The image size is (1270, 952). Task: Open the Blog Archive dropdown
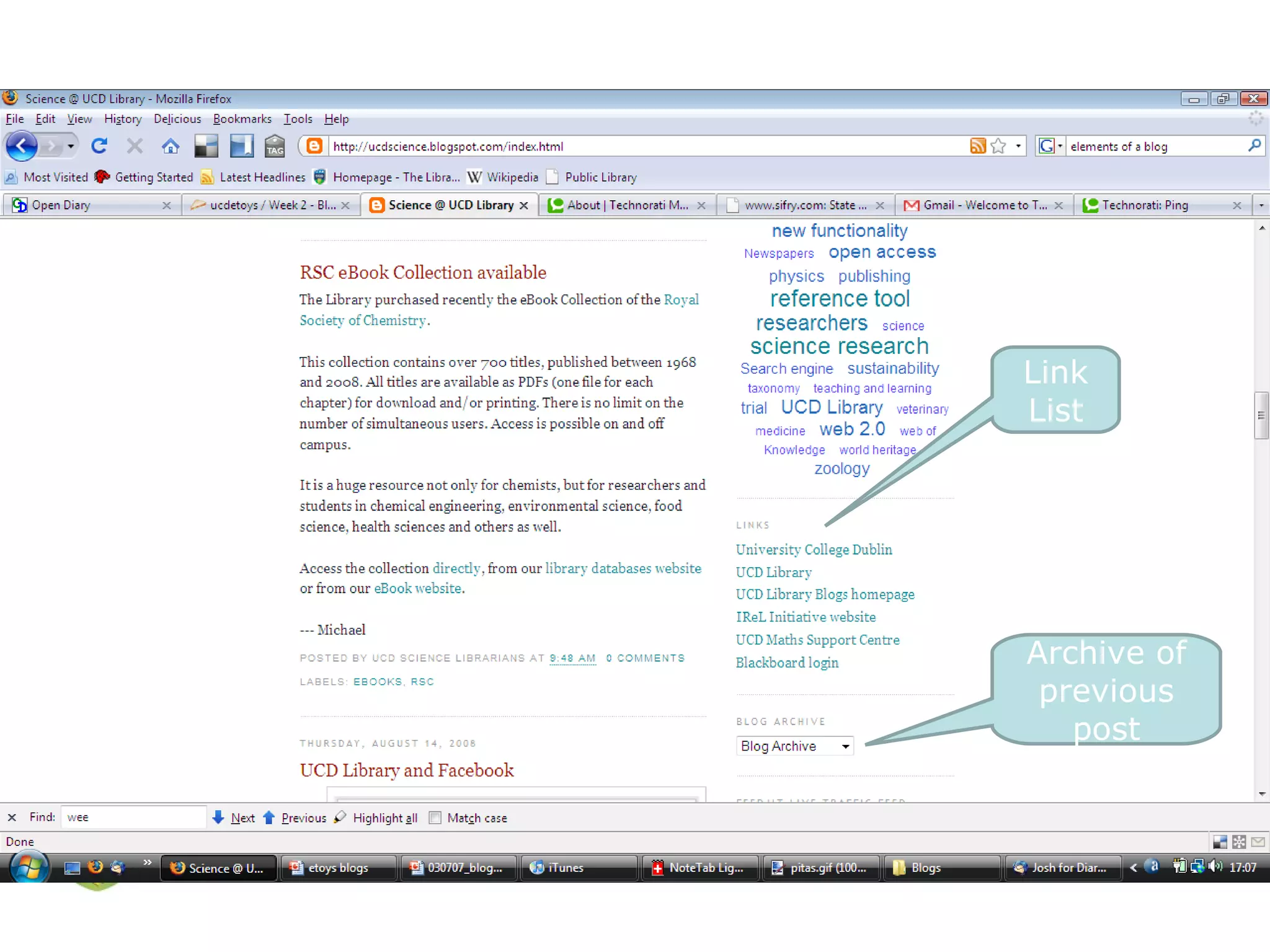[x=794, y=746]
